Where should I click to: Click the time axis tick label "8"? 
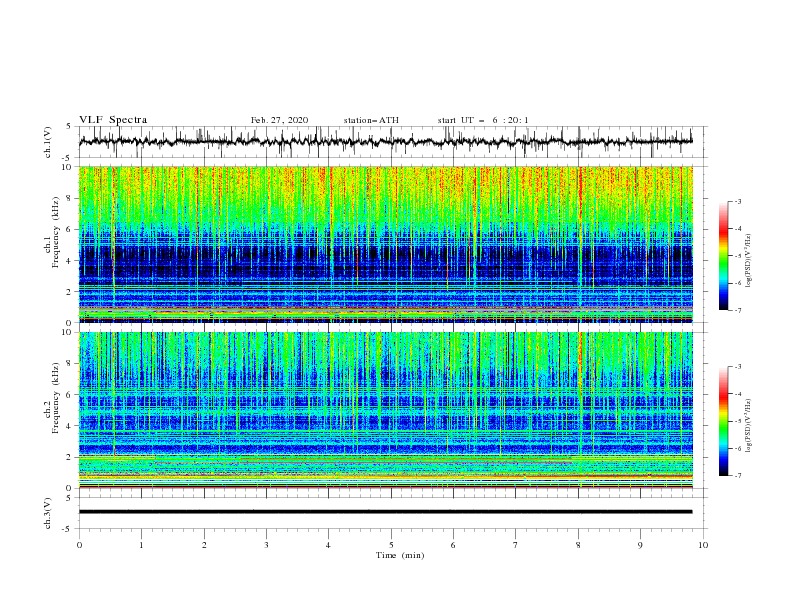click(578, 545)
